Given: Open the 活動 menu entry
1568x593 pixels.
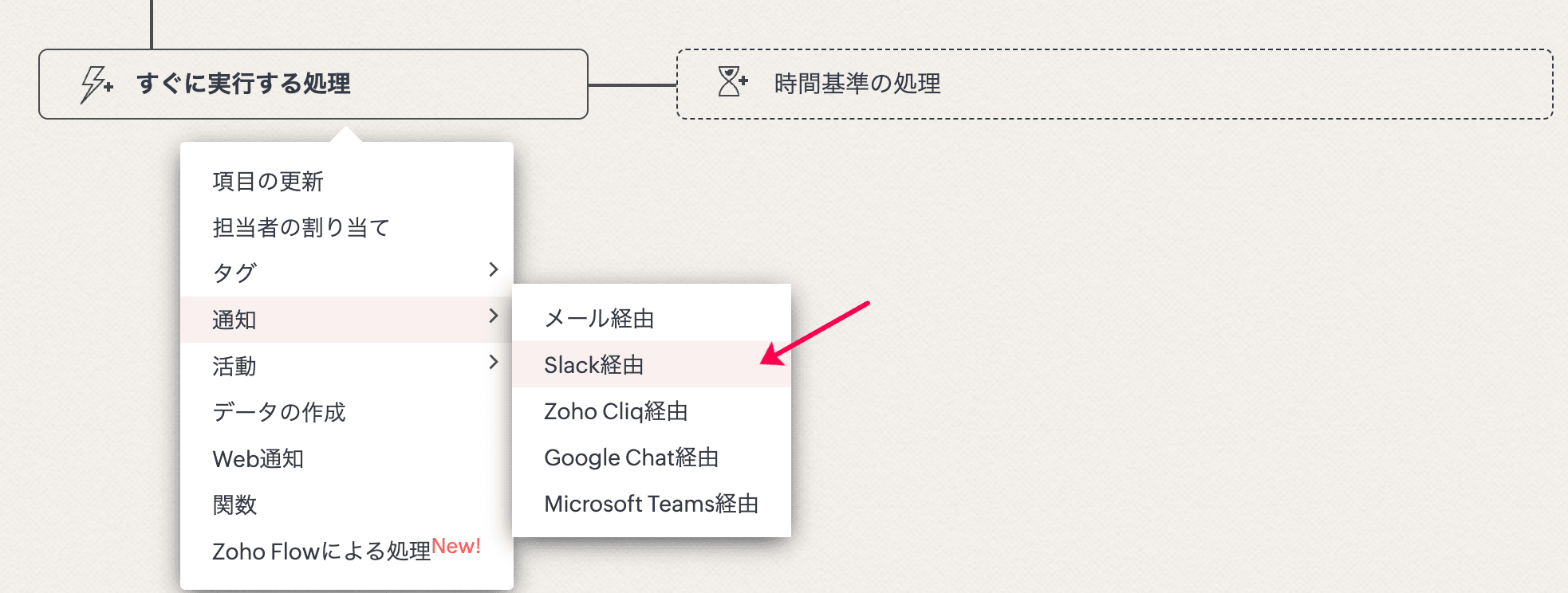Looking at the screenshot, I should click(x=234, y=366).
